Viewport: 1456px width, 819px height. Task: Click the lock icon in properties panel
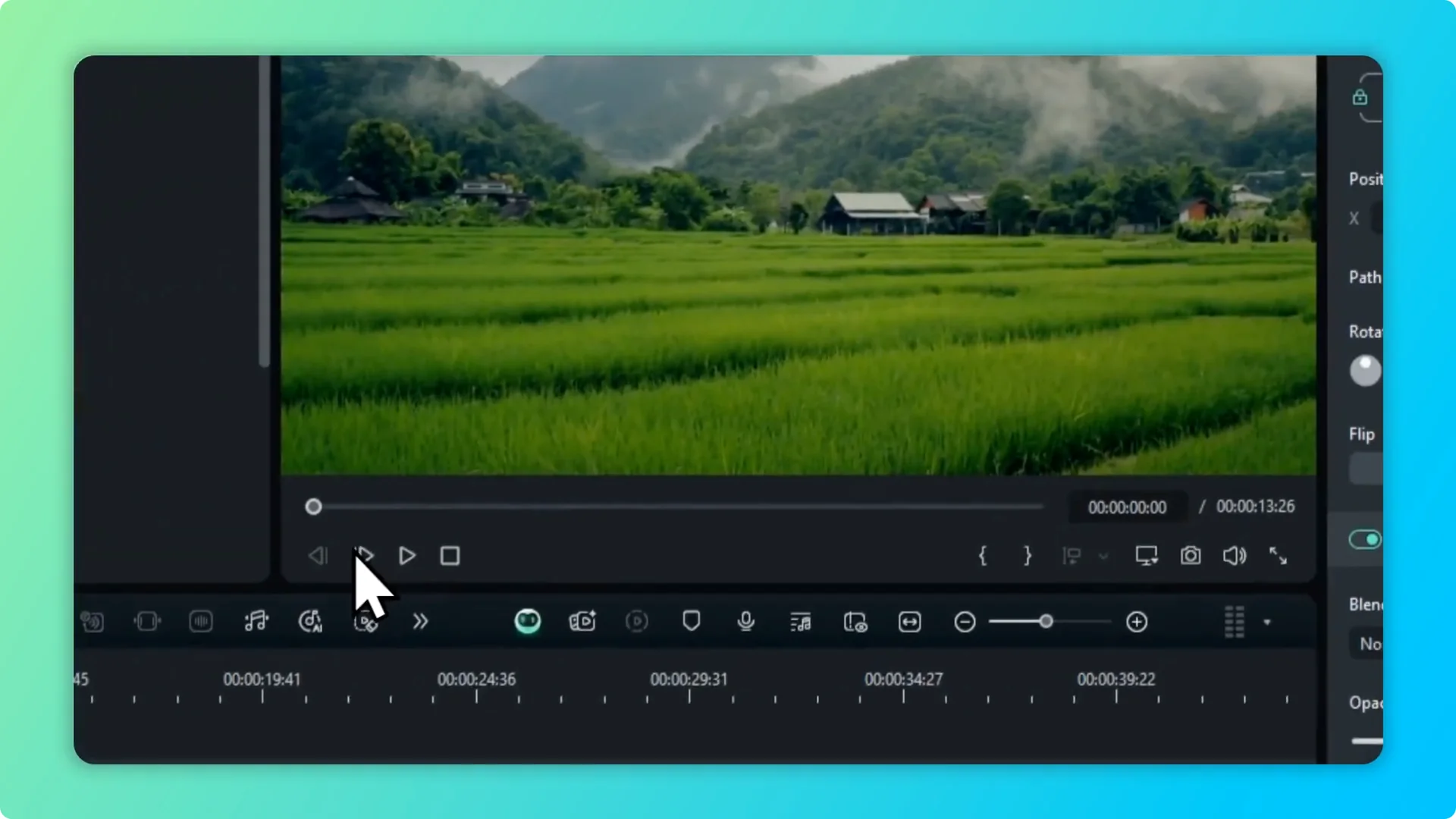[1360, 97]
